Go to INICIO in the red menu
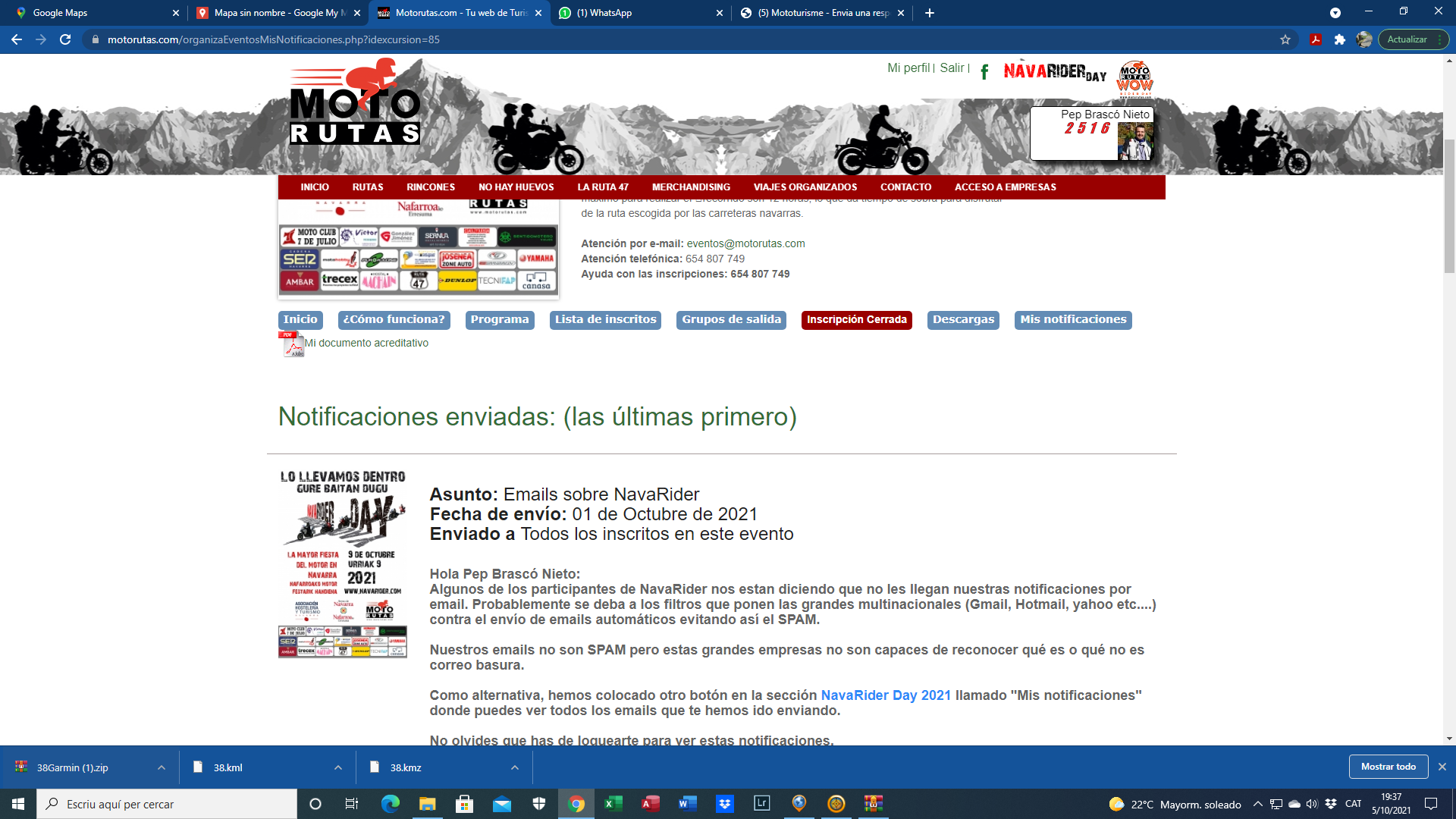This screenshot has width=1456, height=819. (x=315, y=187)
